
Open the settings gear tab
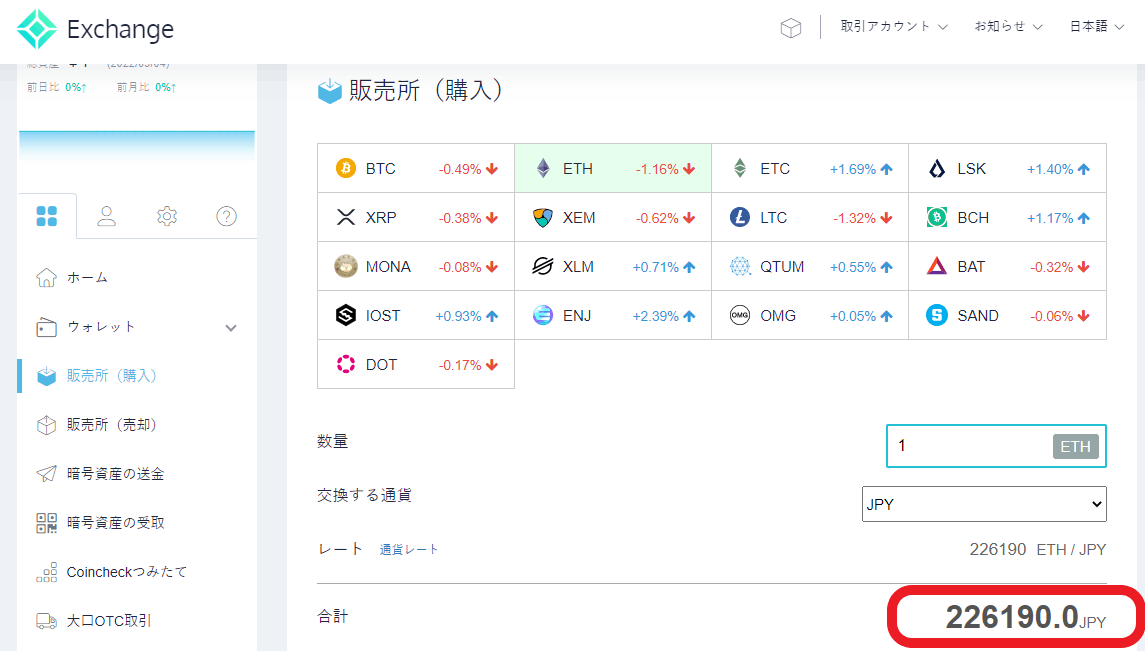(167, 216)
